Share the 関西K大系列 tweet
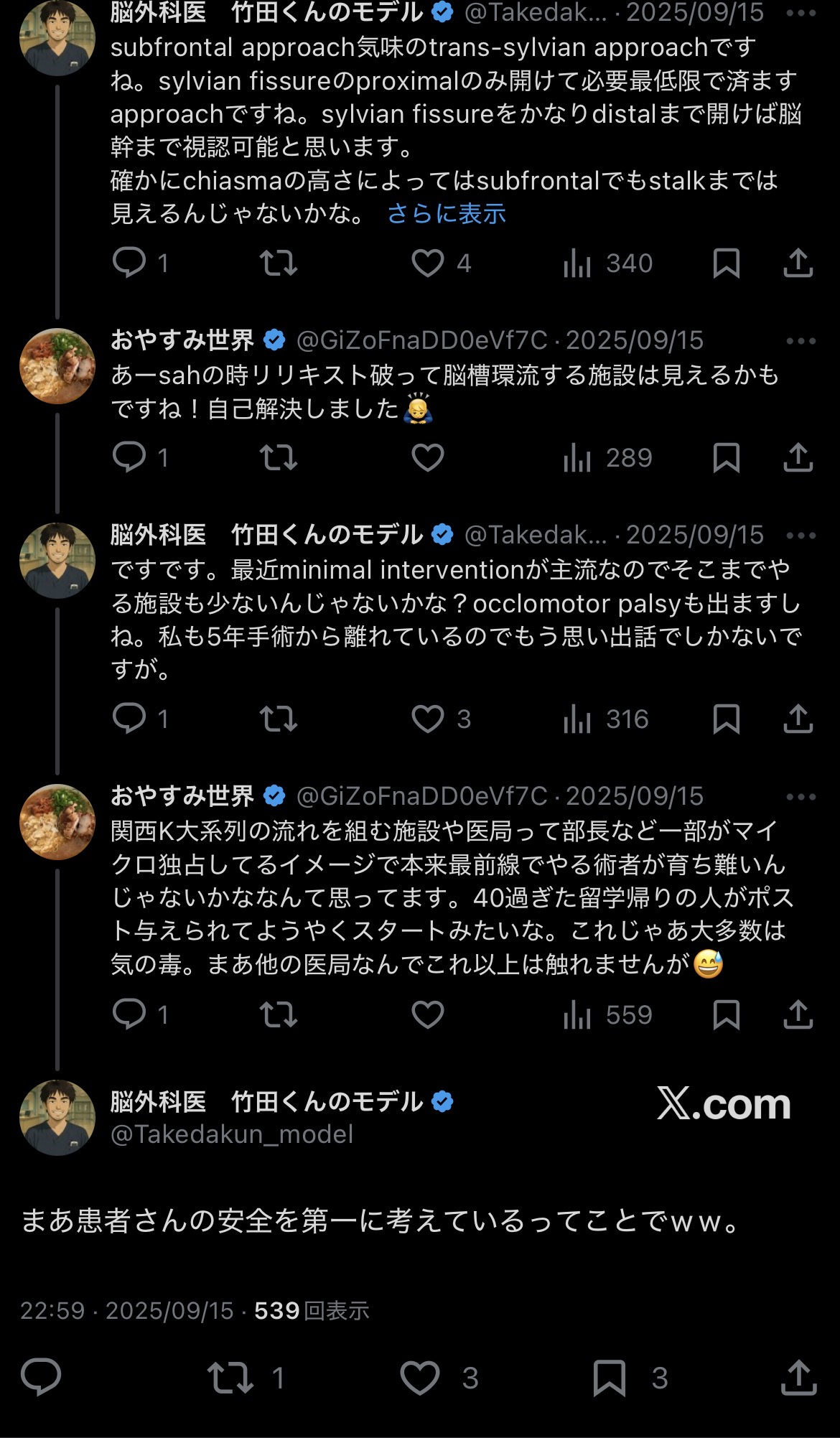 pyautogui.click(x=798, y=1014)
